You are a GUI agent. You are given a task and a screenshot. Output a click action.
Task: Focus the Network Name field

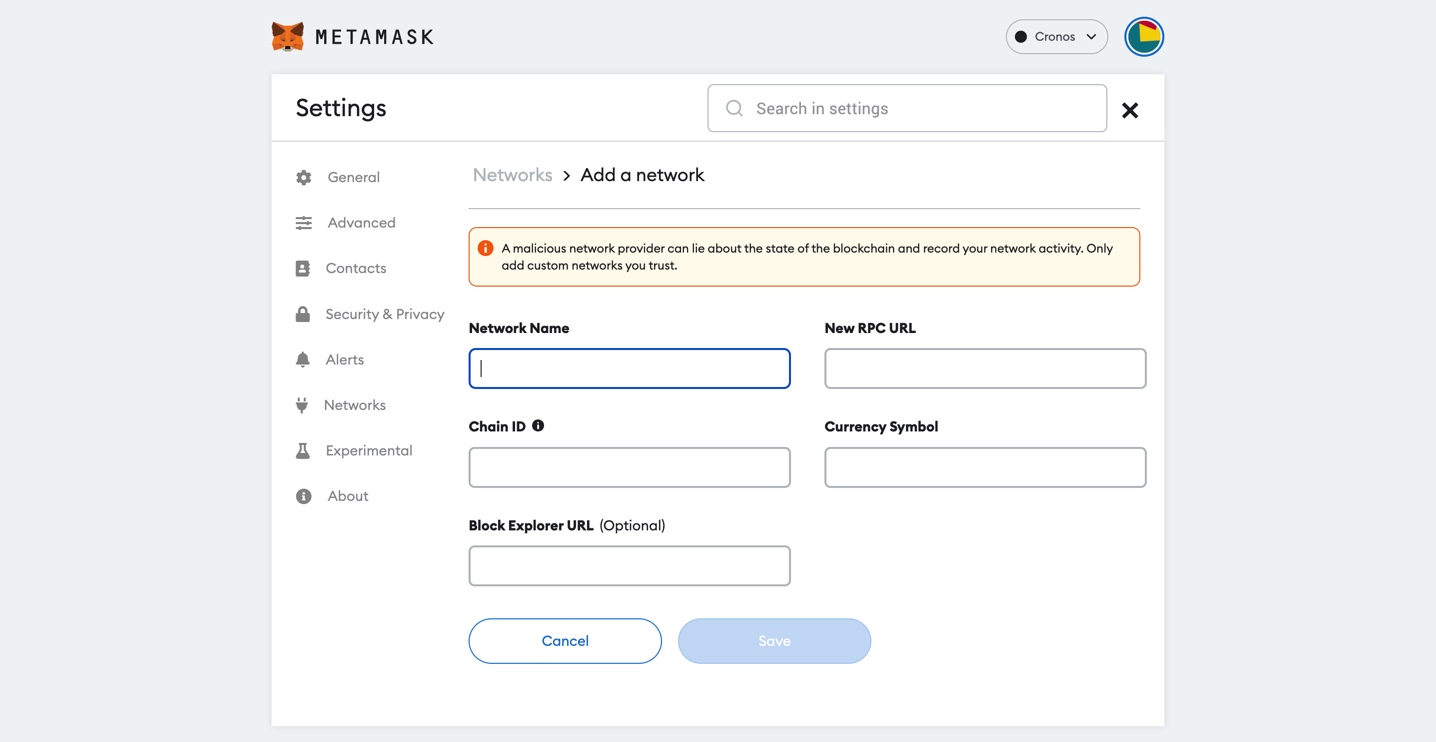tap(630, 368)
